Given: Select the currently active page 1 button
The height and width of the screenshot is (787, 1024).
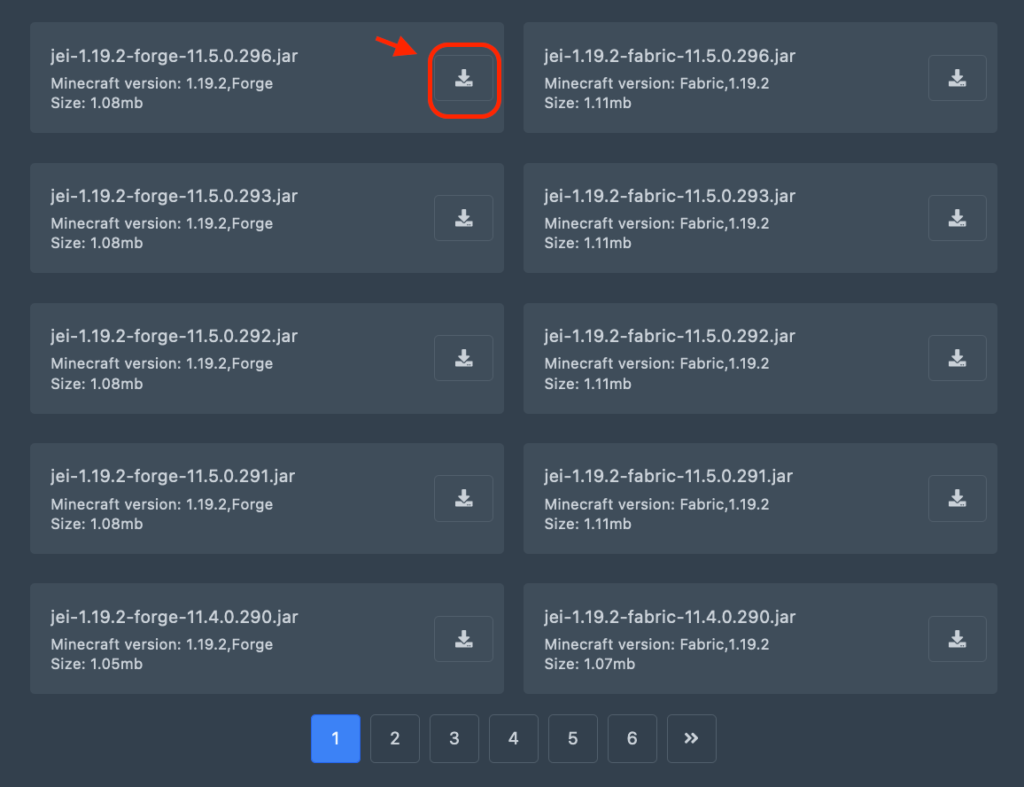Looking at the screenshot, I should point(335,738).
